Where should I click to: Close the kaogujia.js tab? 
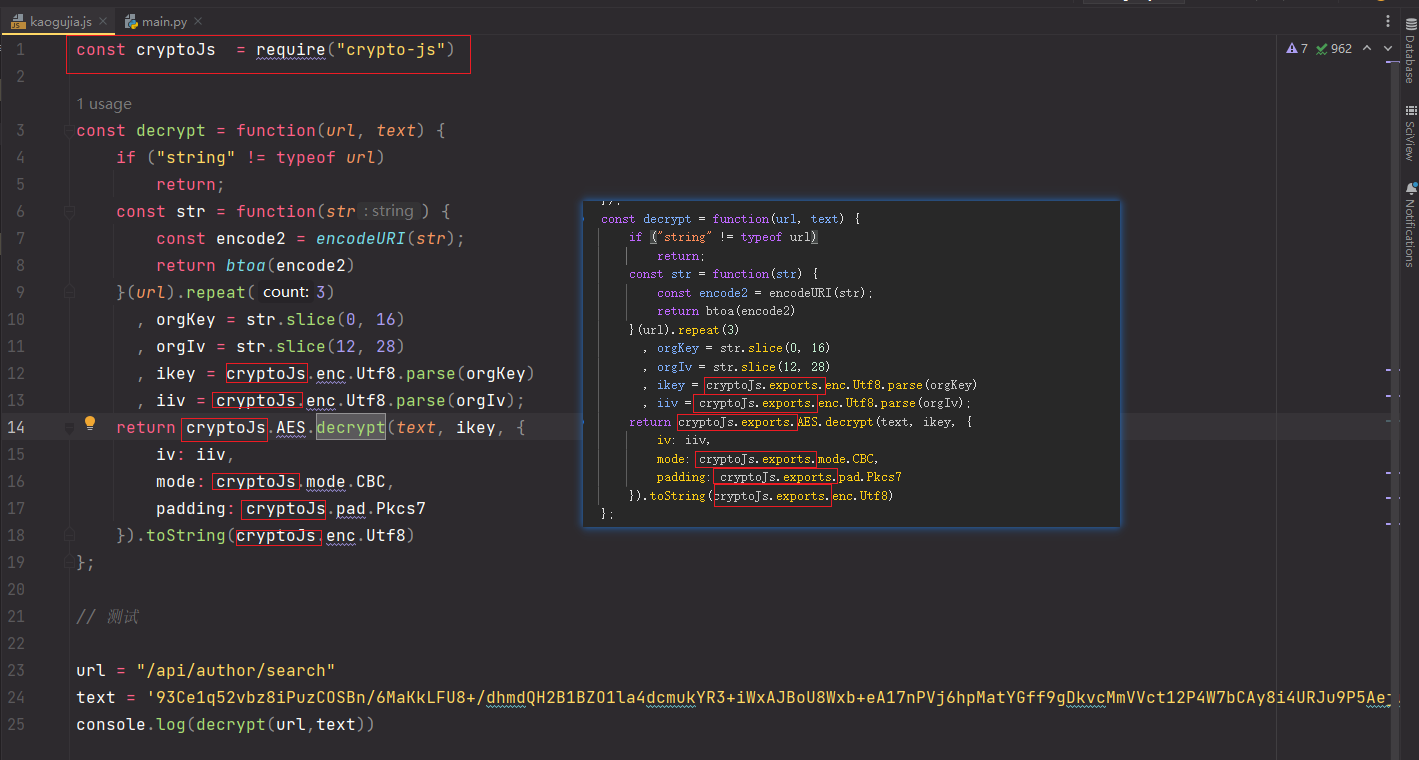[102, 21]
